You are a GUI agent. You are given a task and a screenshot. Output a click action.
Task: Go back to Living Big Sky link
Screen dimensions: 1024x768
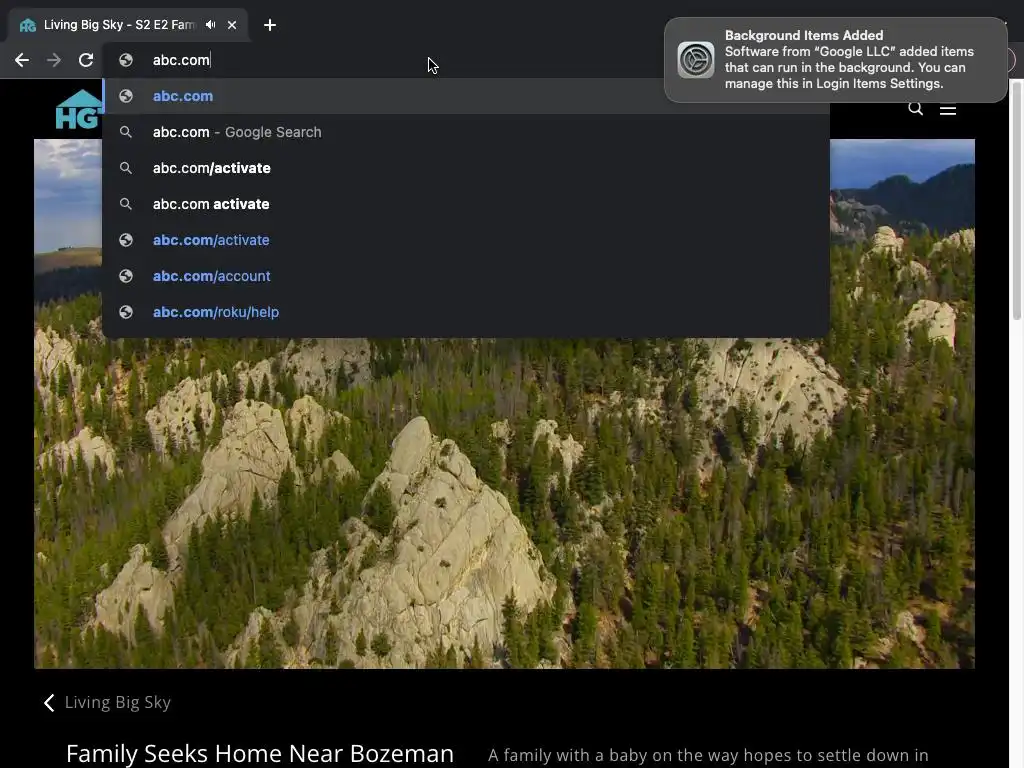pyautogui.click(x=118, y=702)
